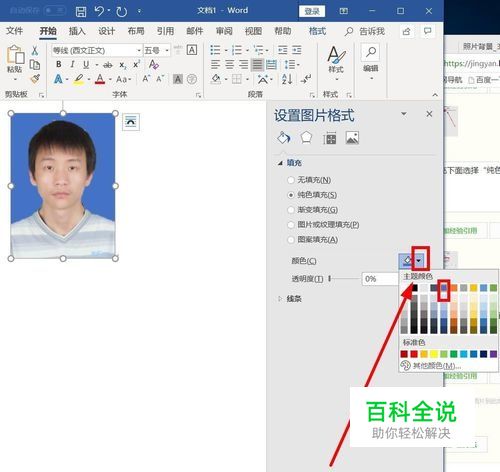Open the Styles (样式) gallery
This screenshot has width=500, height=472.
coord(336,63)
